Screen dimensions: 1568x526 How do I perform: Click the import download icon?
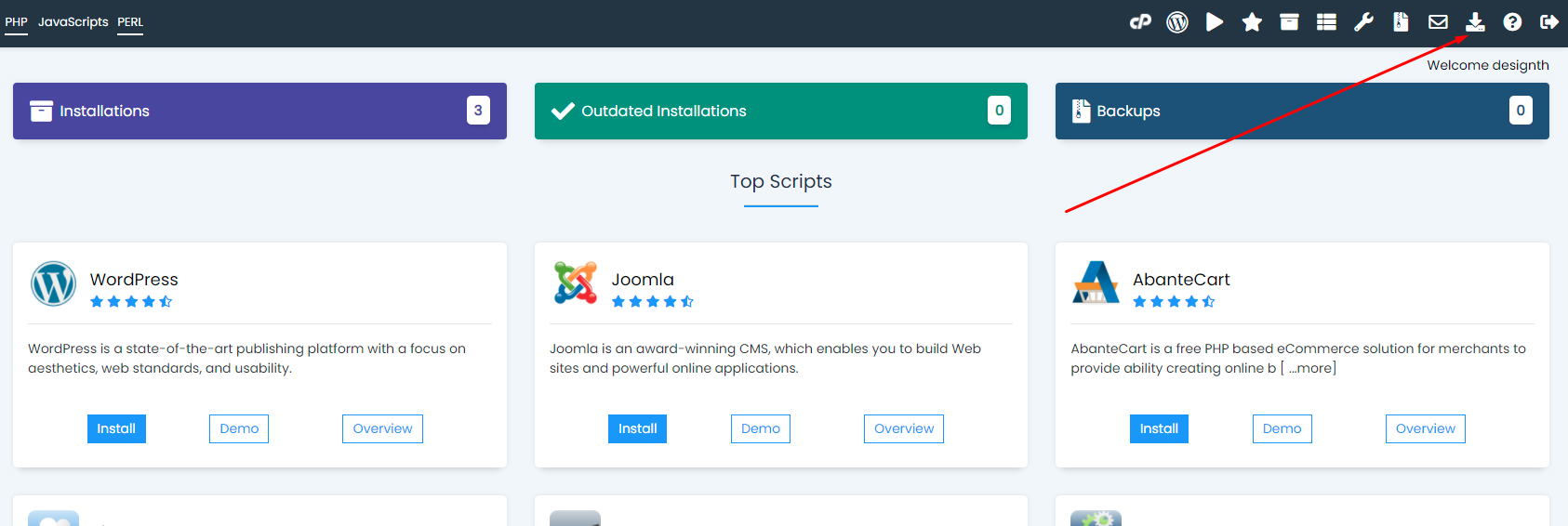pyautogui.click(x=1475, y=22)
